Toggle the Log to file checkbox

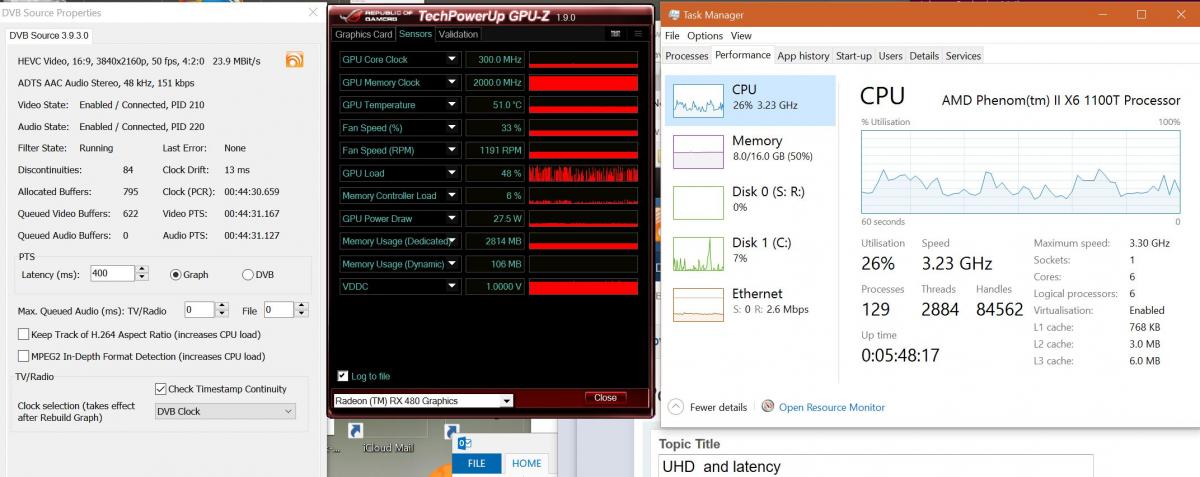point(343,376)
